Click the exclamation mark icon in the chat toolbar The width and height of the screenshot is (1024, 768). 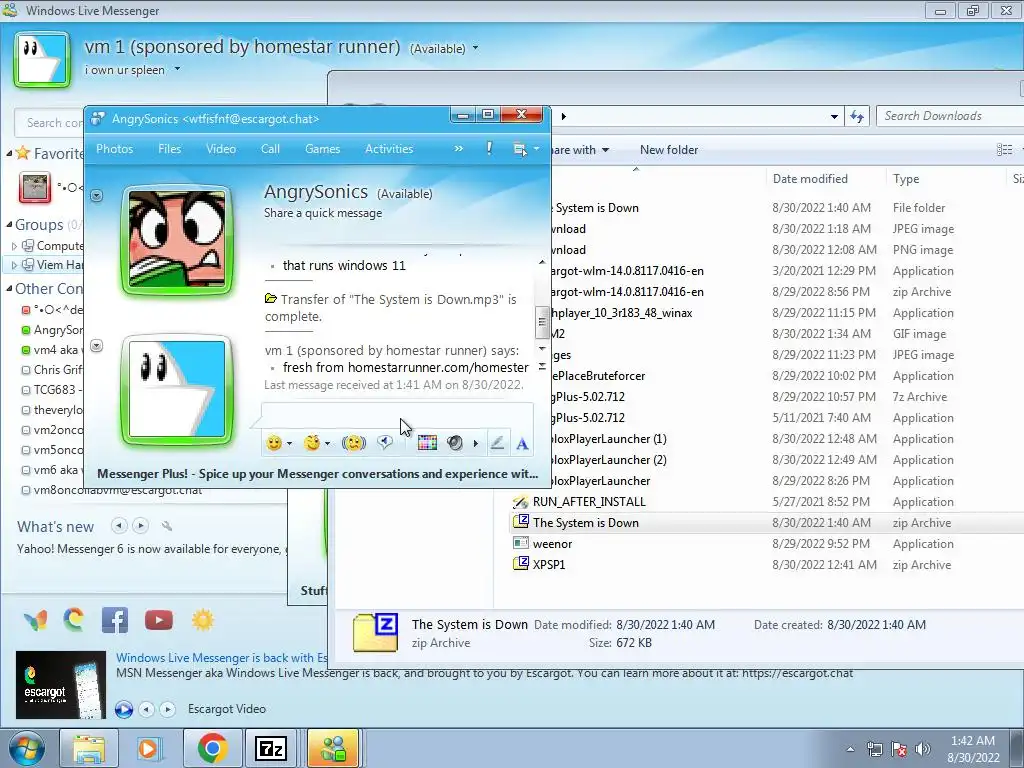[489, 148]
